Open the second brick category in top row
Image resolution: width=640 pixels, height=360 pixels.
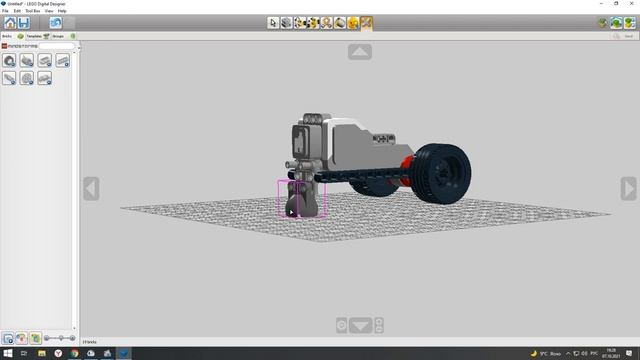pos(27,60)
